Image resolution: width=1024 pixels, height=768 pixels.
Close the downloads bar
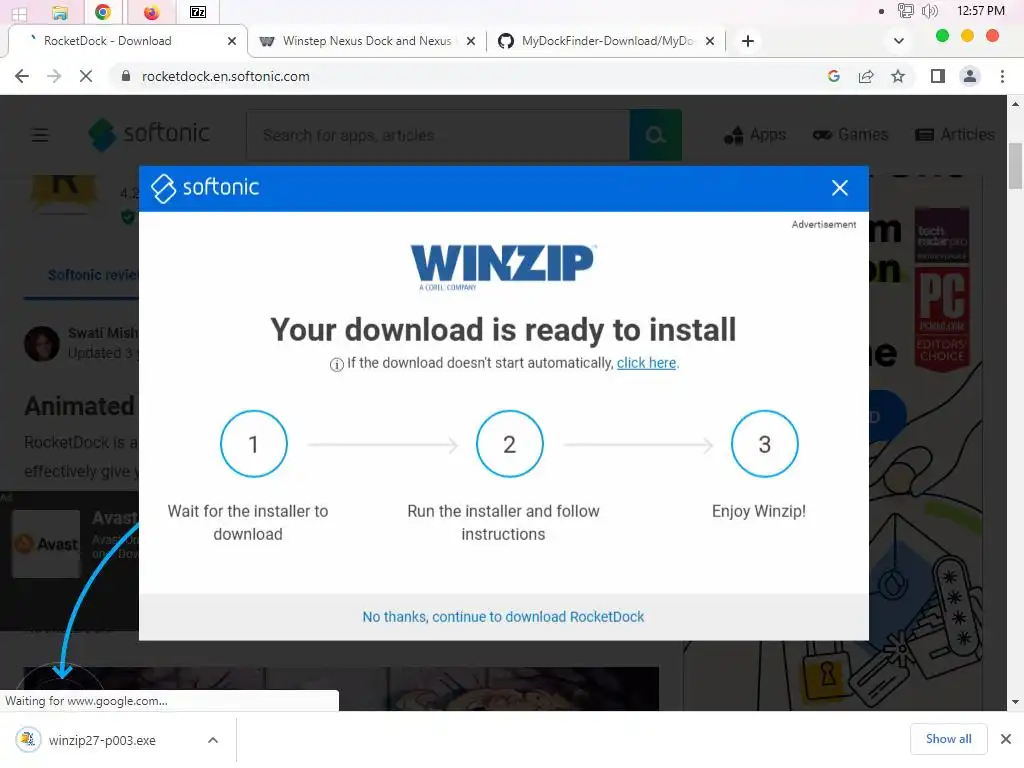[1006, 739]
